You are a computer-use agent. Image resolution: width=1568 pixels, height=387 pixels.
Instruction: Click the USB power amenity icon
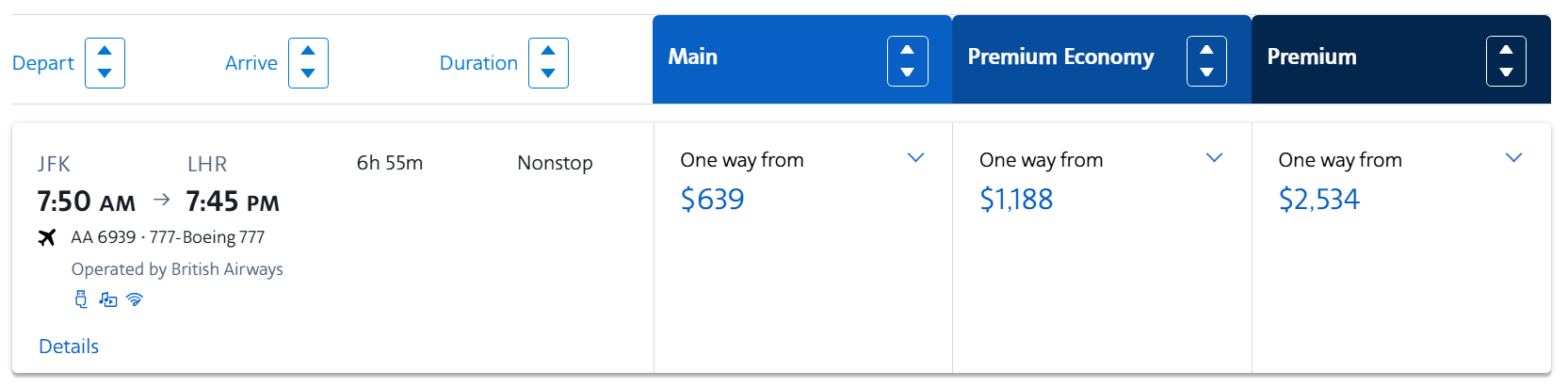pyautogui.click(x=81, y=299)
